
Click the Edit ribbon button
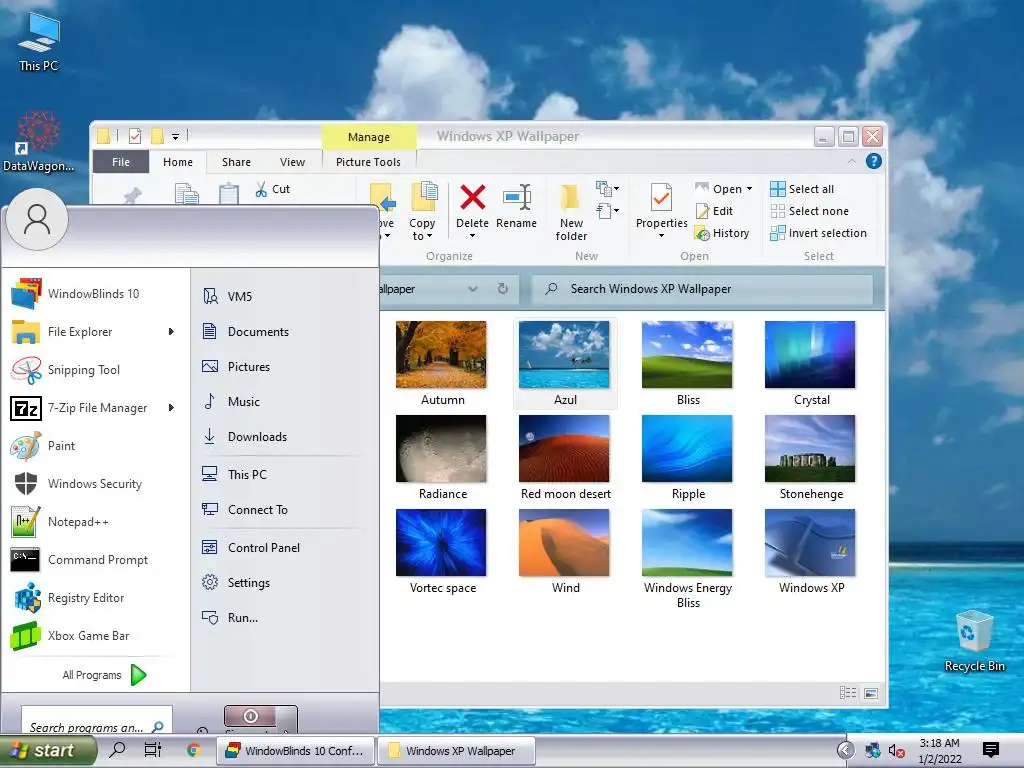[x=714, y=211]
